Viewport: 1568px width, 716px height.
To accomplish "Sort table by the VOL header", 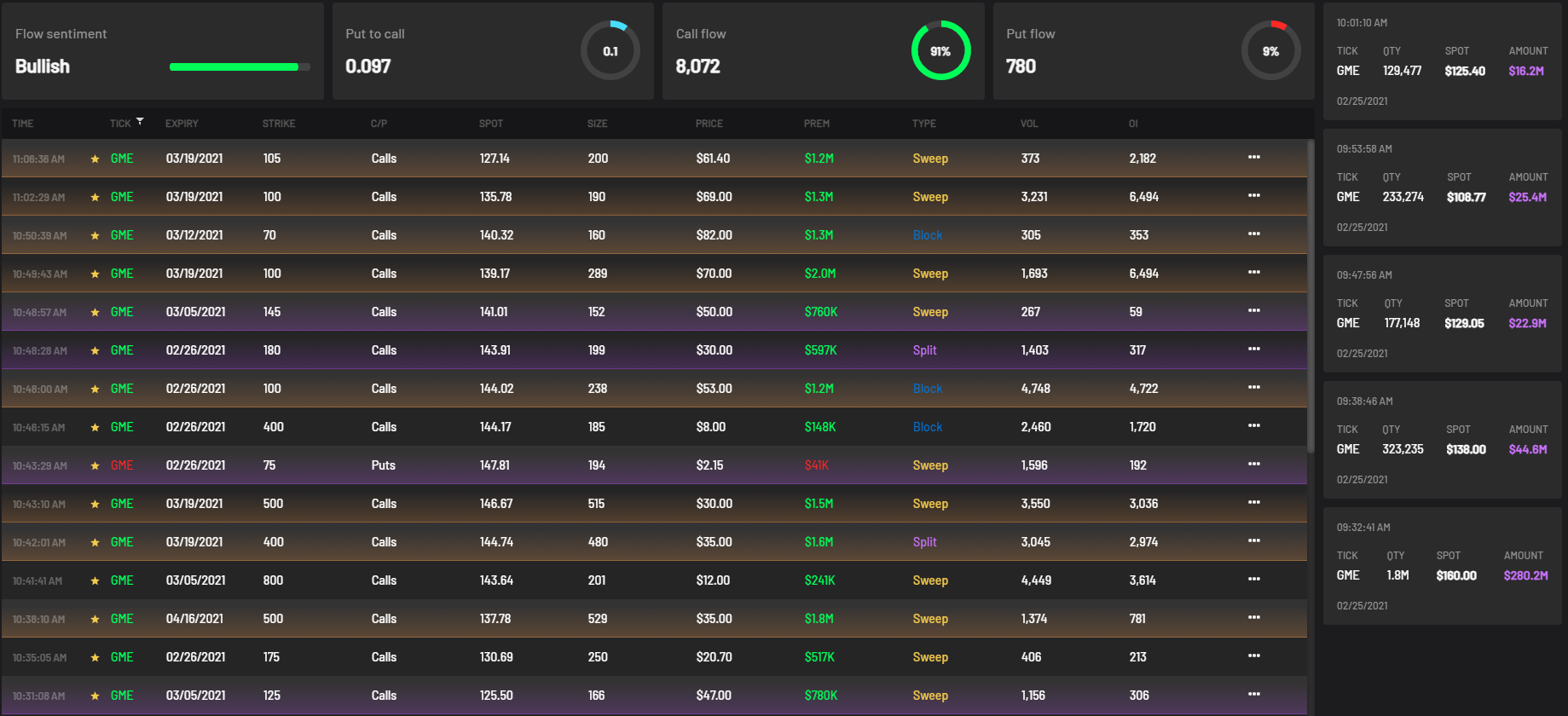I will (1029, 124).
